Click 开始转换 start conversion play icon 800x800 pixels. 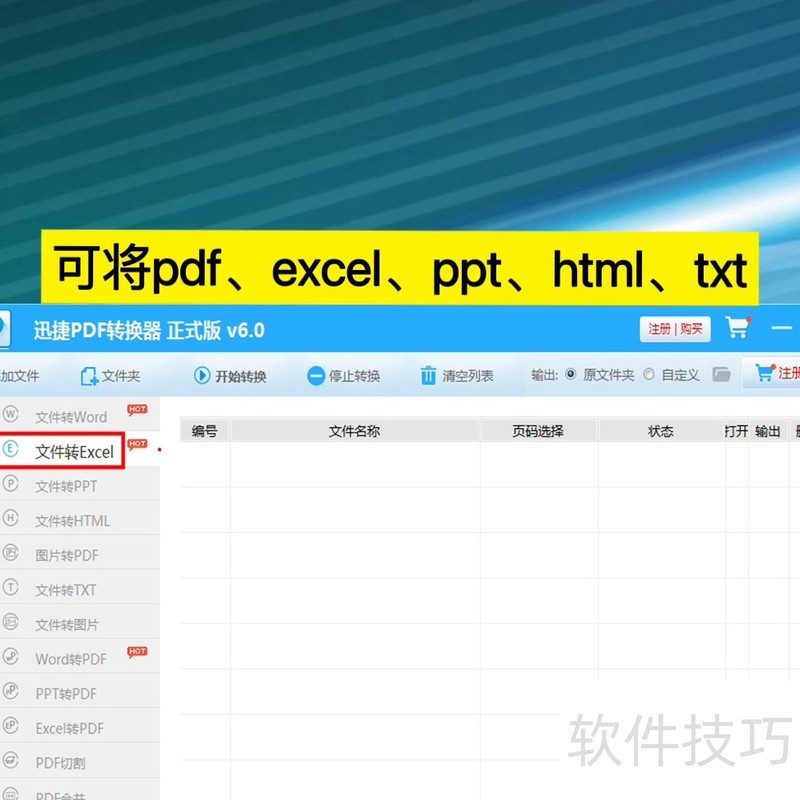coord(202,376)
